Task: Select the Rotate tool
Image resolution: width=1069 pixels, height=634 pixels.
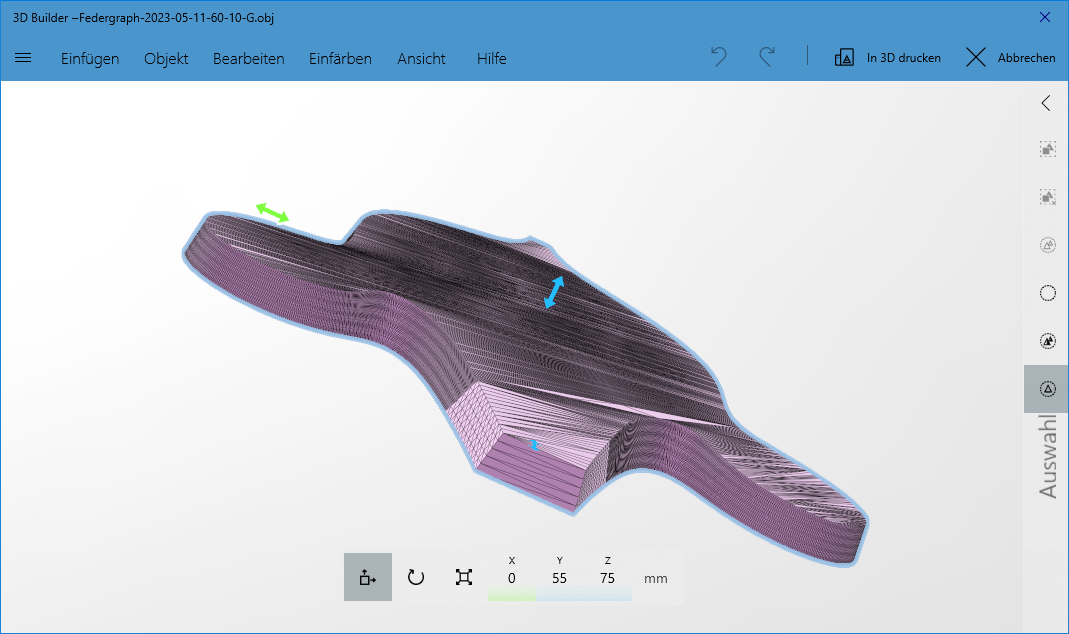Action: pyautogui.click(x=416, y=577)
